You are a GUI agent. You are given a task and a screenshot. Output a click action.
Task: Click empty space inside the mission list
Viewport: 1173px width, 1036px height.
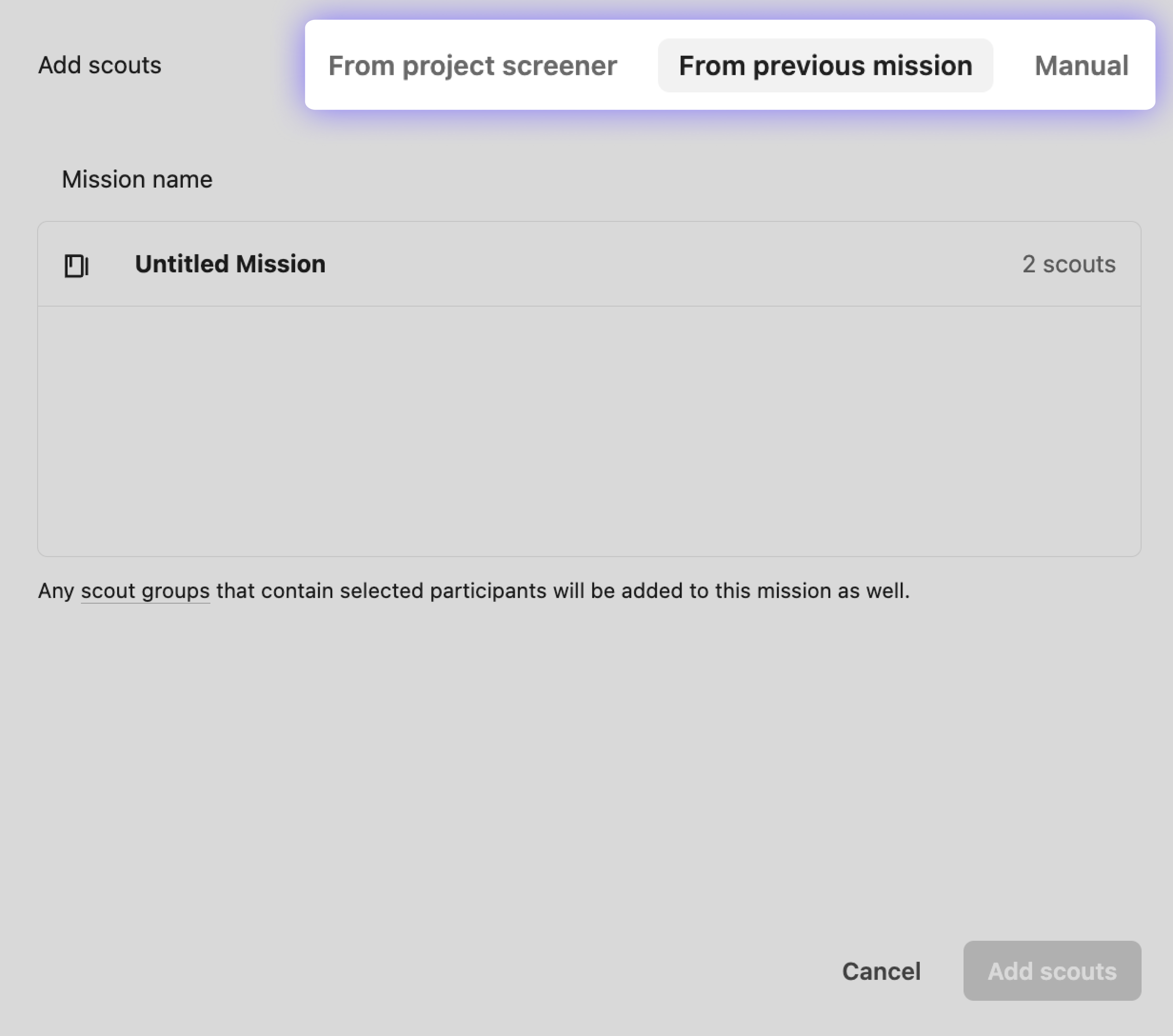589,430
